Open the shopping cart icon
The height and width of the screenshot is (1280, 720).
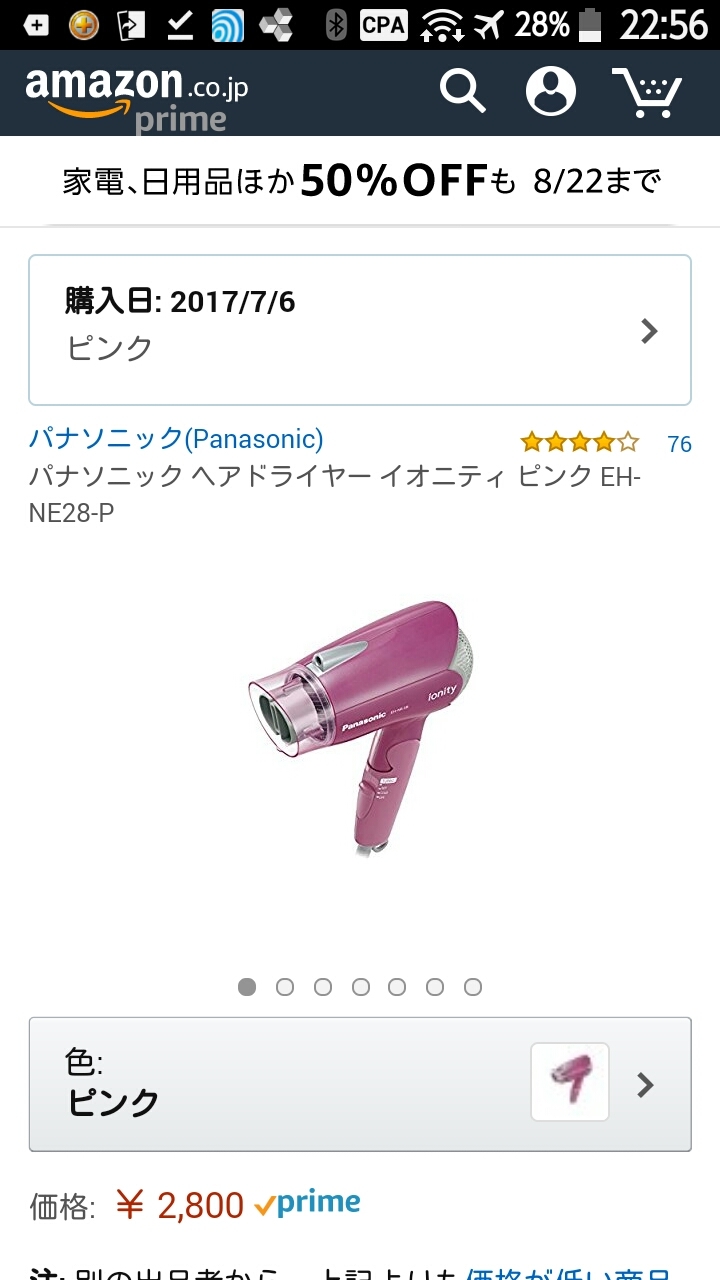[647, 92]
